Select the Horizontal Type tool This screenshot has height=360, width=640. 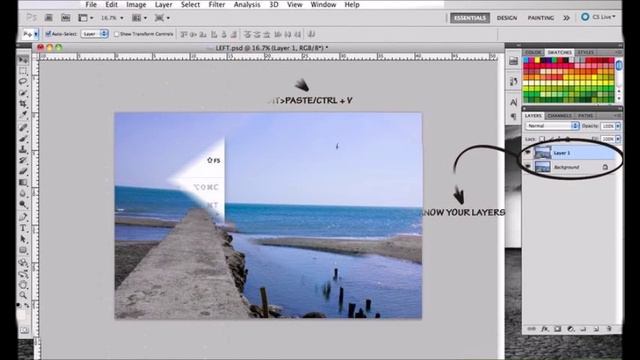pyautogui.click(x=23, y=228)
